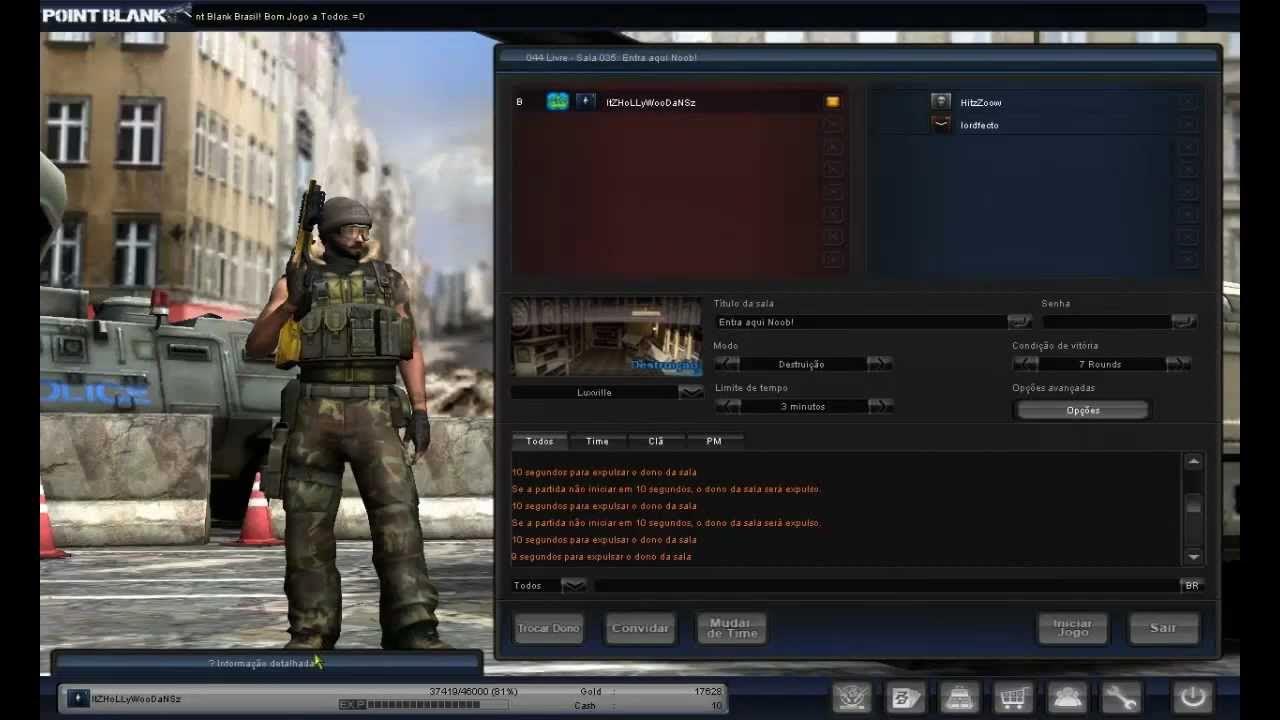This screenshot has width=1280, height=720.
Task: Close the third red team slot
Action: (832, 148)
